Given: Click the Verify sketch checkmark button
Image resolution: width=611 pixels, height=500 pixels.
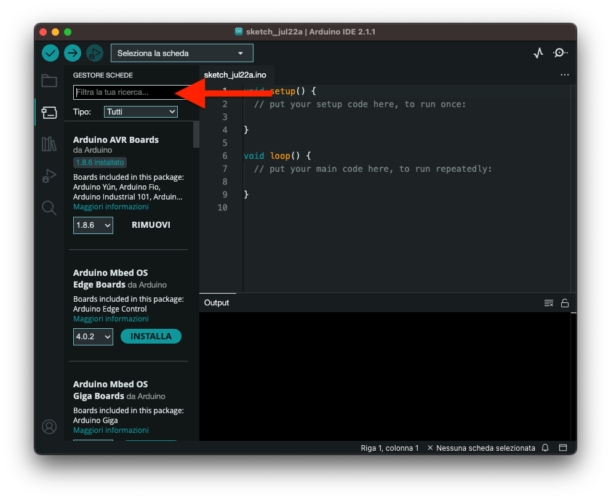Looking at the screenshot, I should pos(50,53).
